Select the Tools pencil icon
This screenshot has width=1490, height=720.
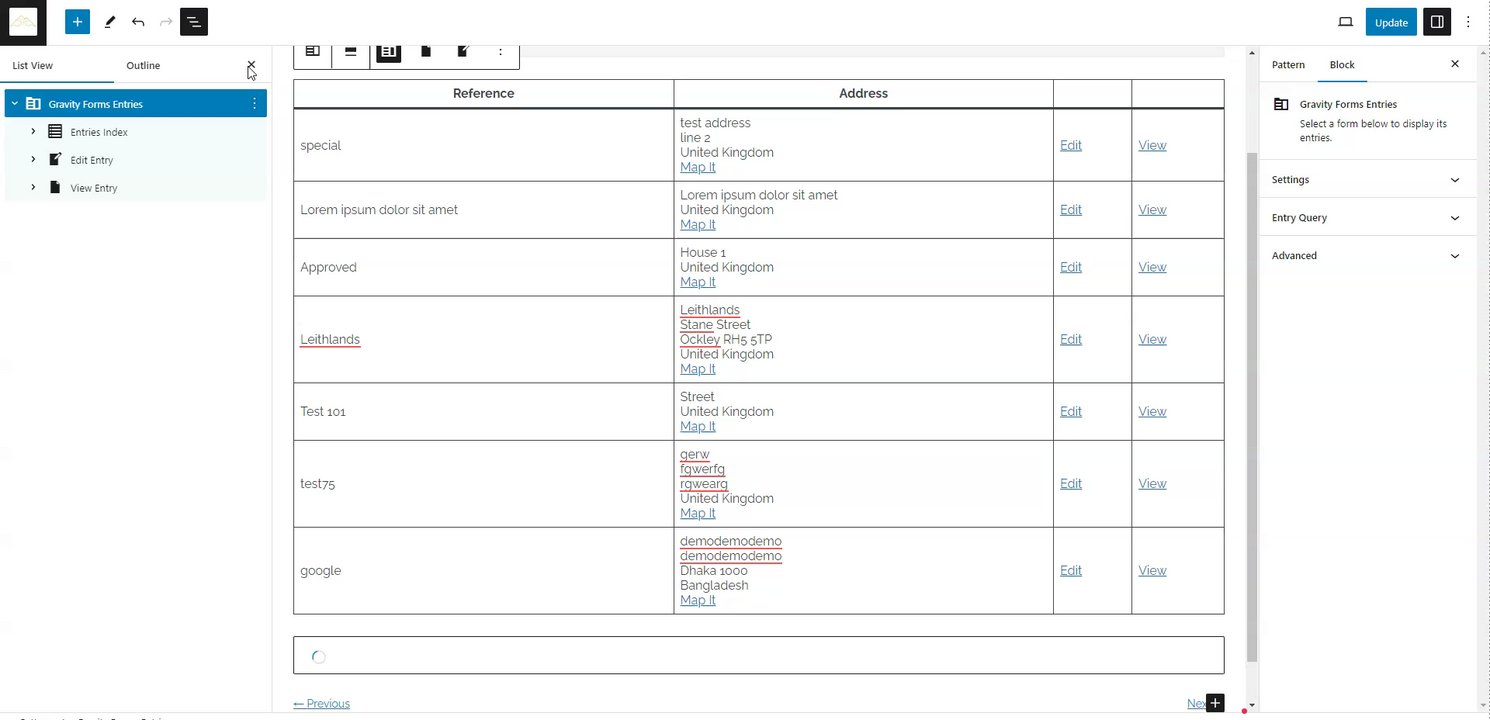(x=110, y=22)
